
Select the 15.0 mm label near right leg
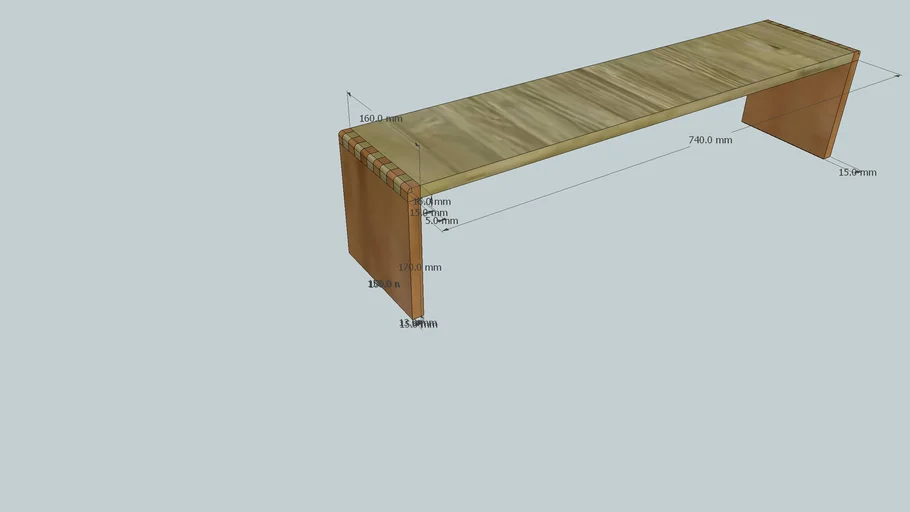[857, 173]
